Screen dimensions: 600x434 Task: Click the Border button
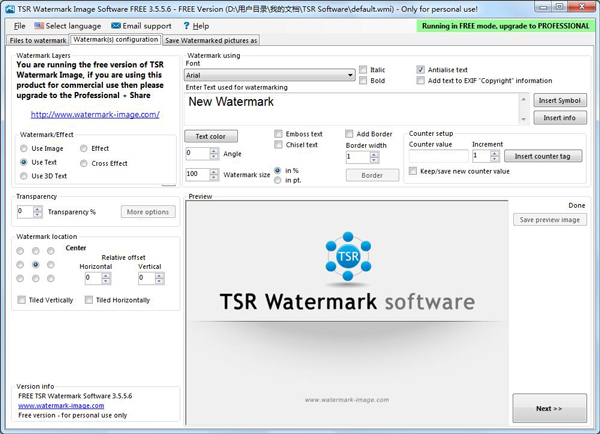coord(372,175)
